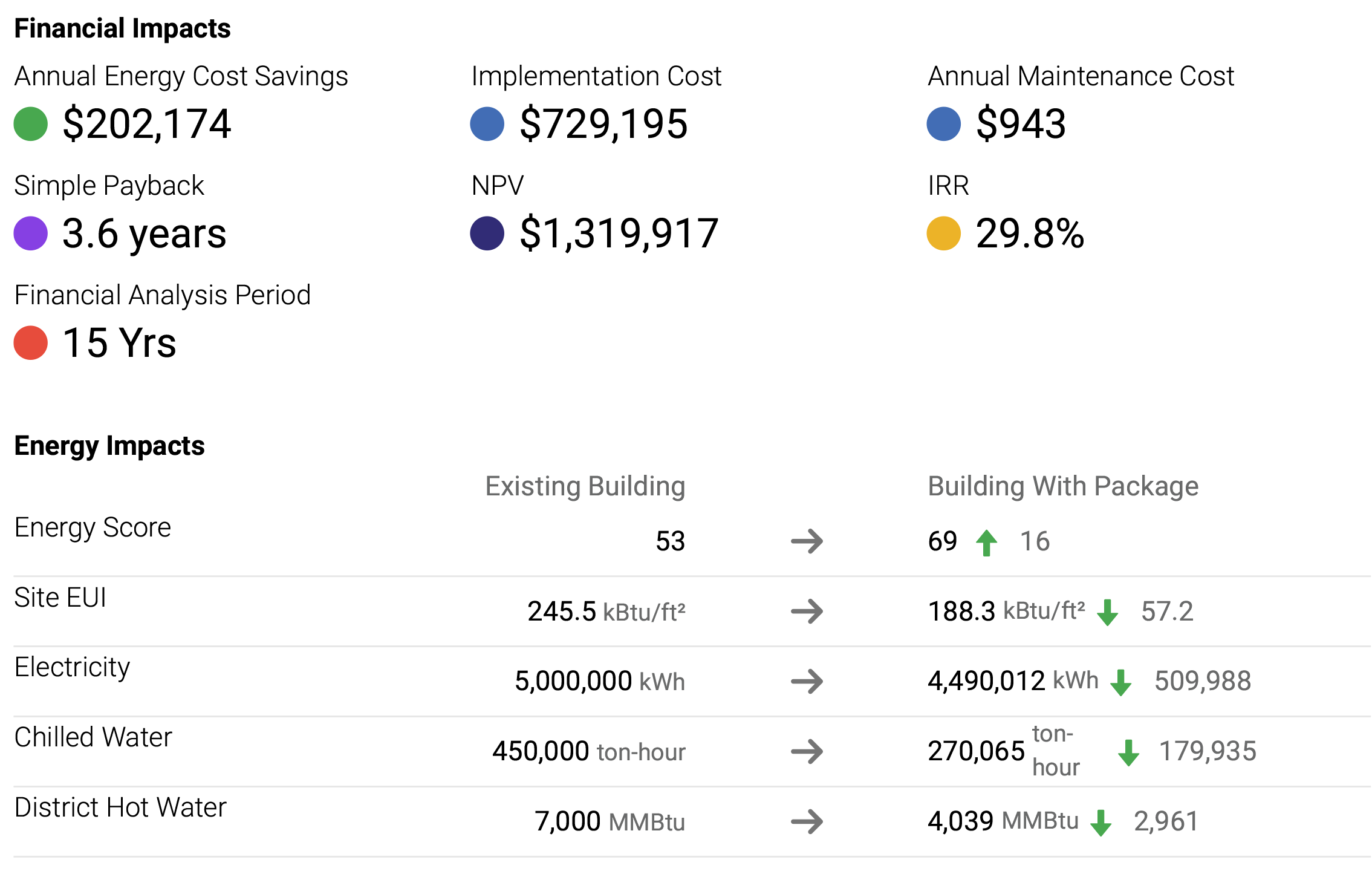Viewport: 1372px width, 874px height.
Task: Click the dark navy NPV dot
Action: pos(487,233)
